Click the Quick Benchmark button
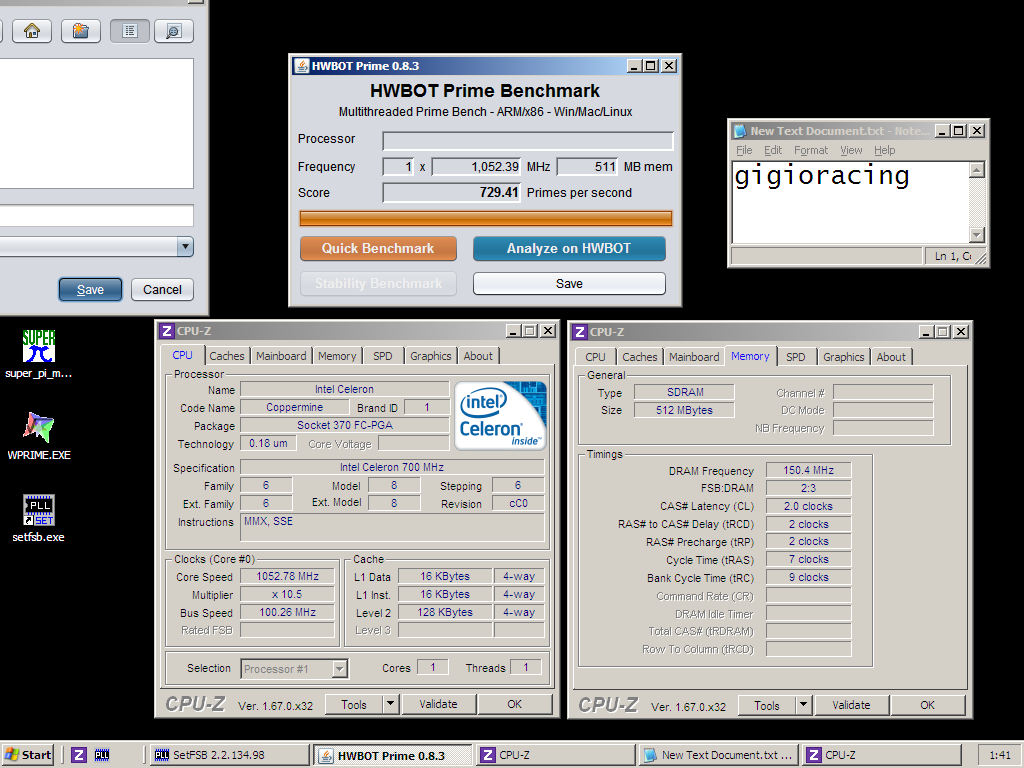This screenshot has height=768, width=1024. (378, 248)
